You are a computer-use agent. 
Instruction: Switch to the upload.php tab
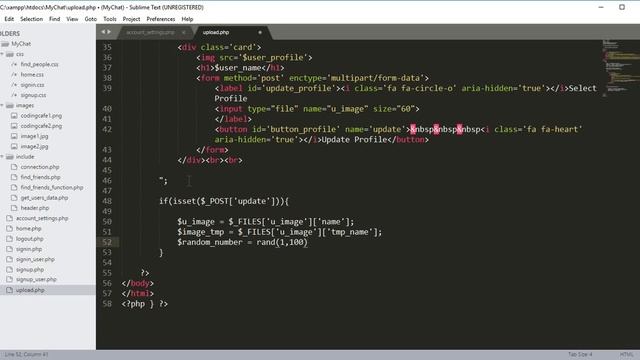216,32
